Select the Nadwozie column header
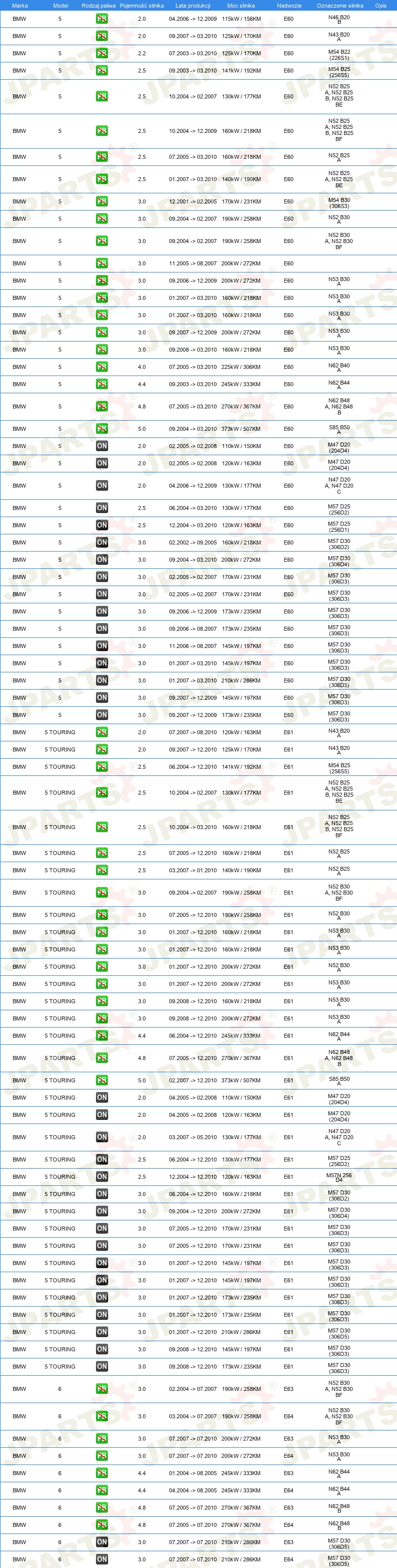Image resolution: width=397 pixels, height=1568 pixels. tap(289, 6)
